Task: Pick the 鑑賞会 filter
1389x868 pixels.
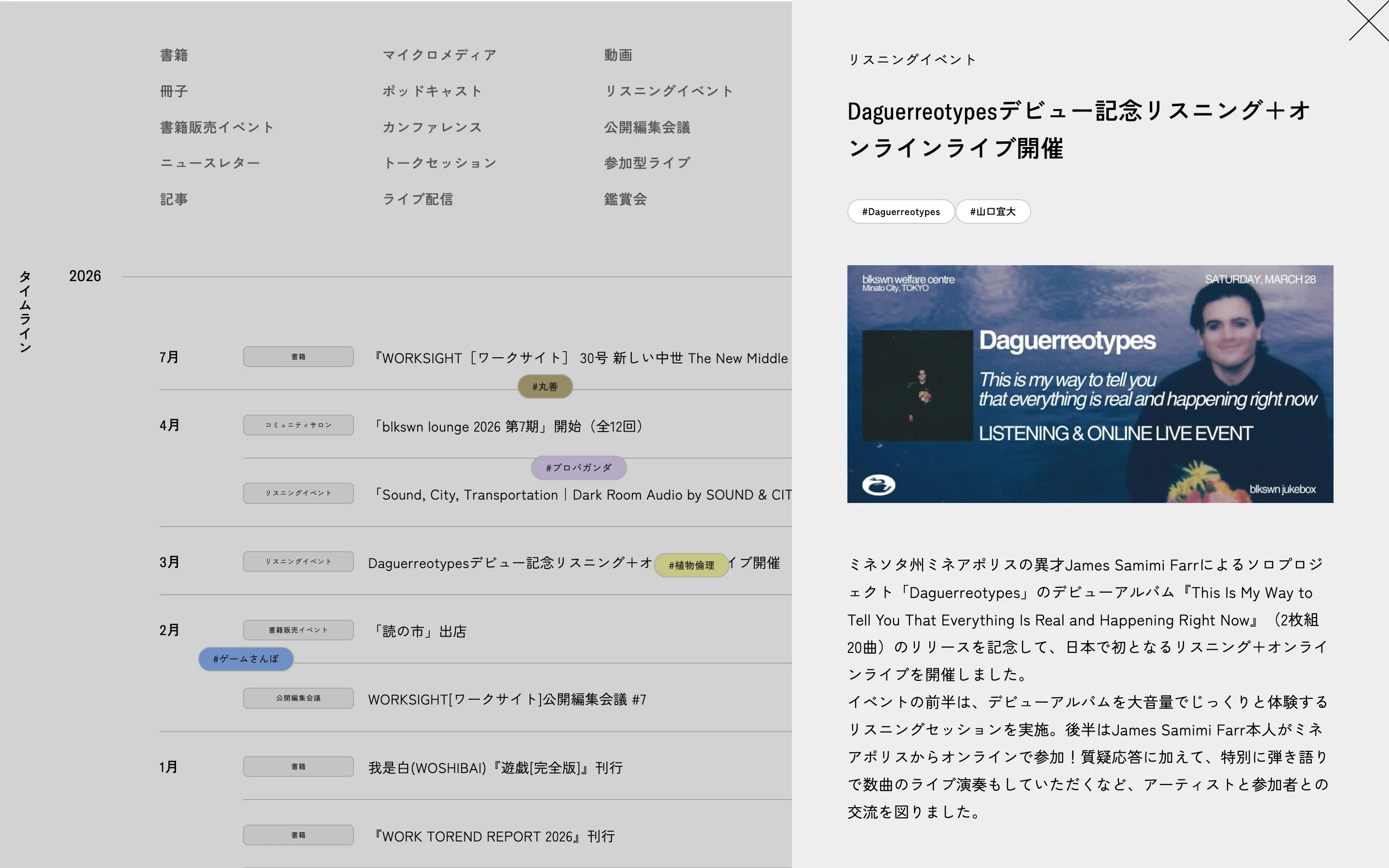Action: (x=626, y=199)
